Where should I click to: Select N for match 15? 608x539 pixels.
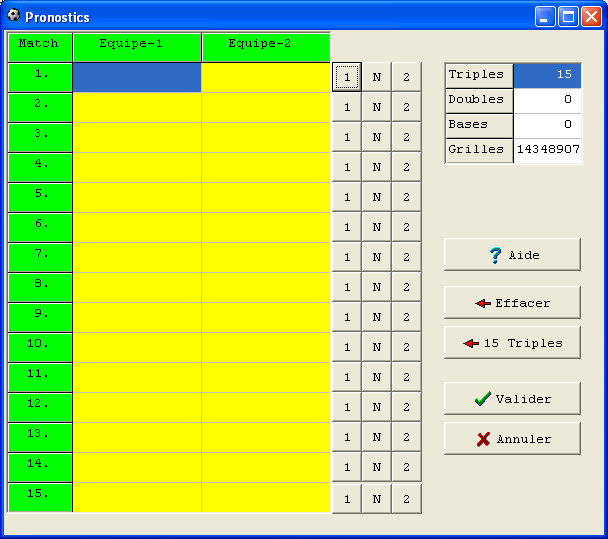(377, 499)
